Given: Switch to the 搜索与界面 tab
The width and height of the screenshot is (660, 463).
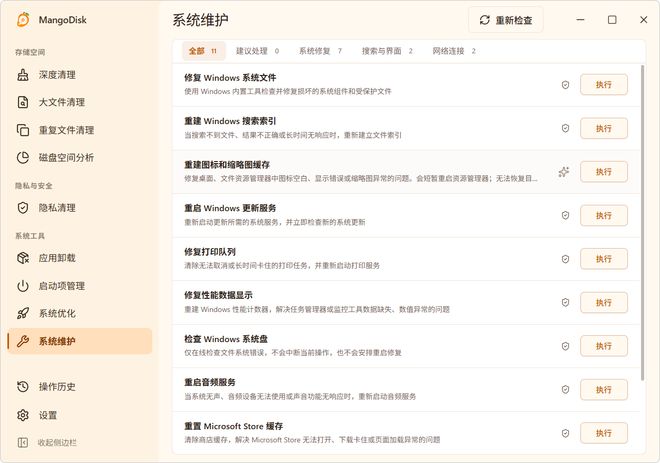Looking at the screenshot, I should click(387, 51).
